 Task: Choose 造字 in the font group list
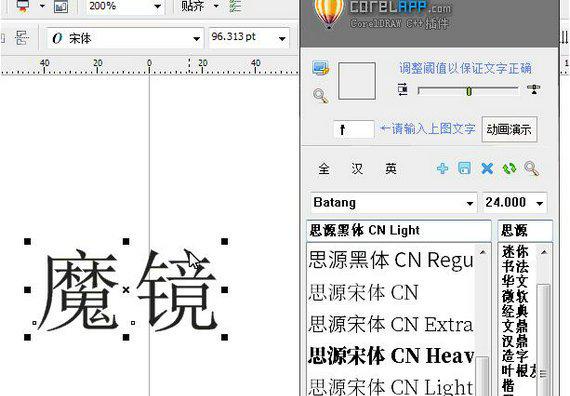pos(515,356)
